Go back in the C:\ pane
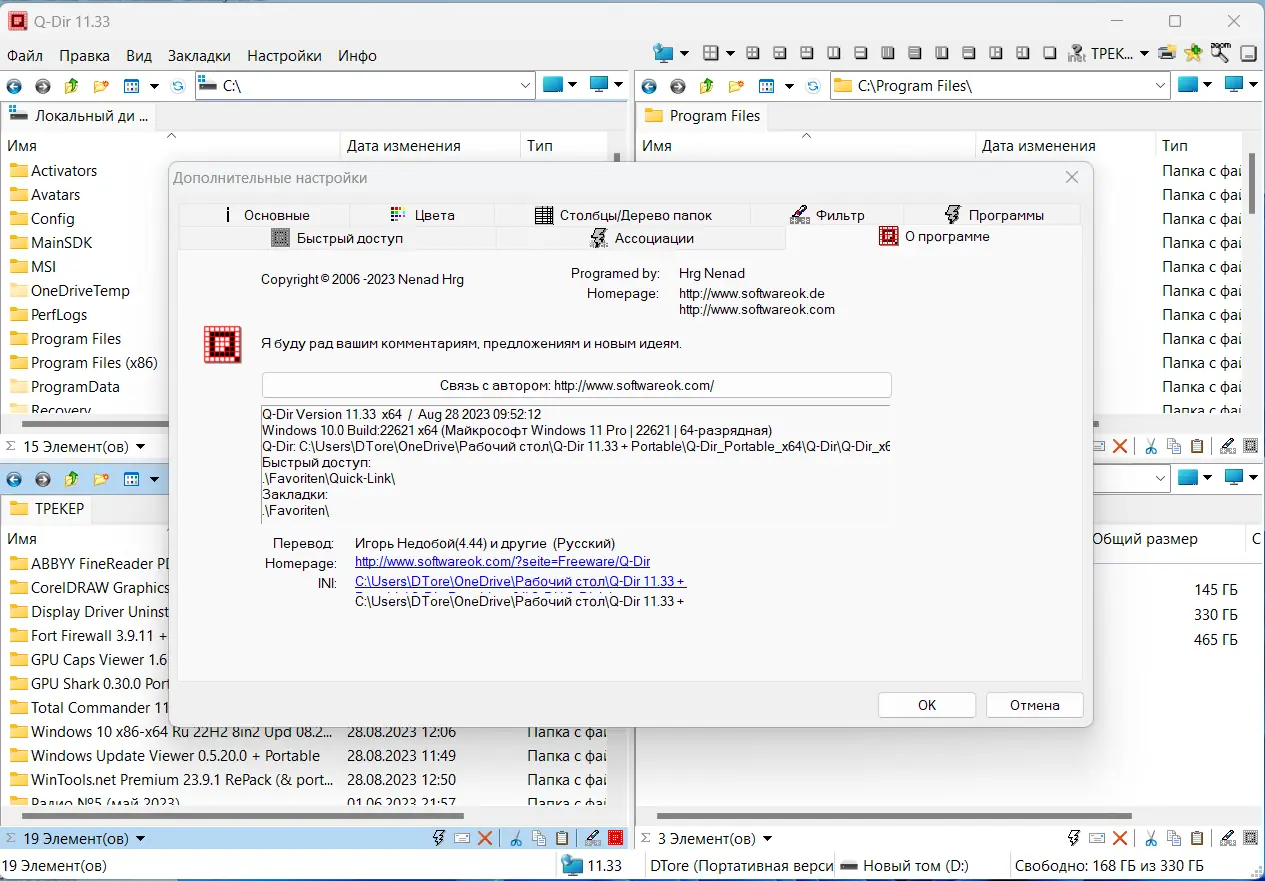Image resolution: width=1265 pixels, height=881 pixels. pyautogui.click(x=14, y=86)
